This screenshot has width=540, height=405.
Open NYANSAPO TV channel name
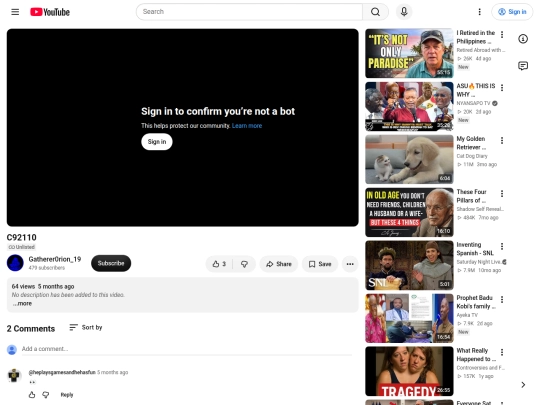(474, 103)
